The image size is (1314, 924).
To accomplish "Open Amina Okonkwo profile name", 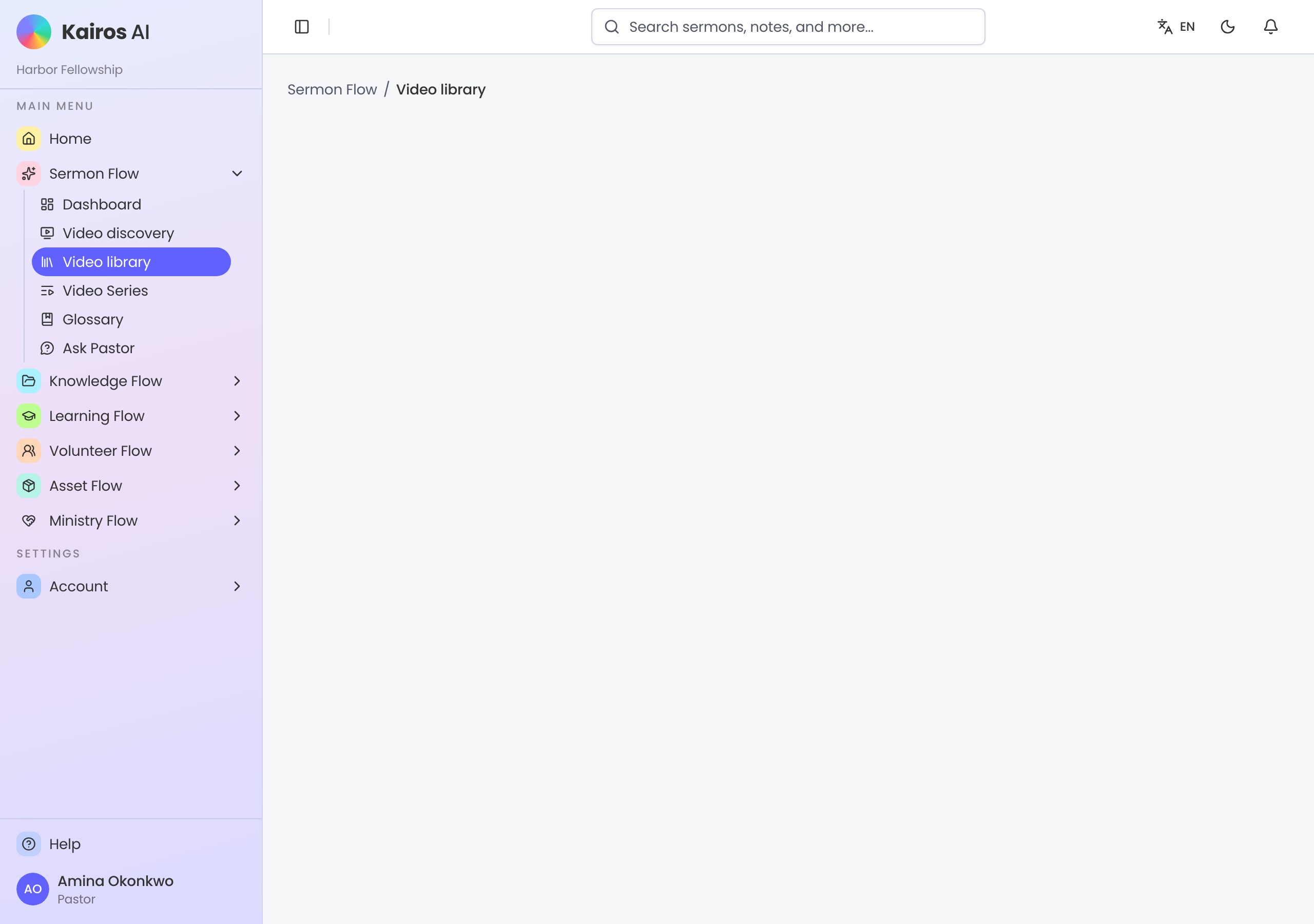I will click(115, 881).
